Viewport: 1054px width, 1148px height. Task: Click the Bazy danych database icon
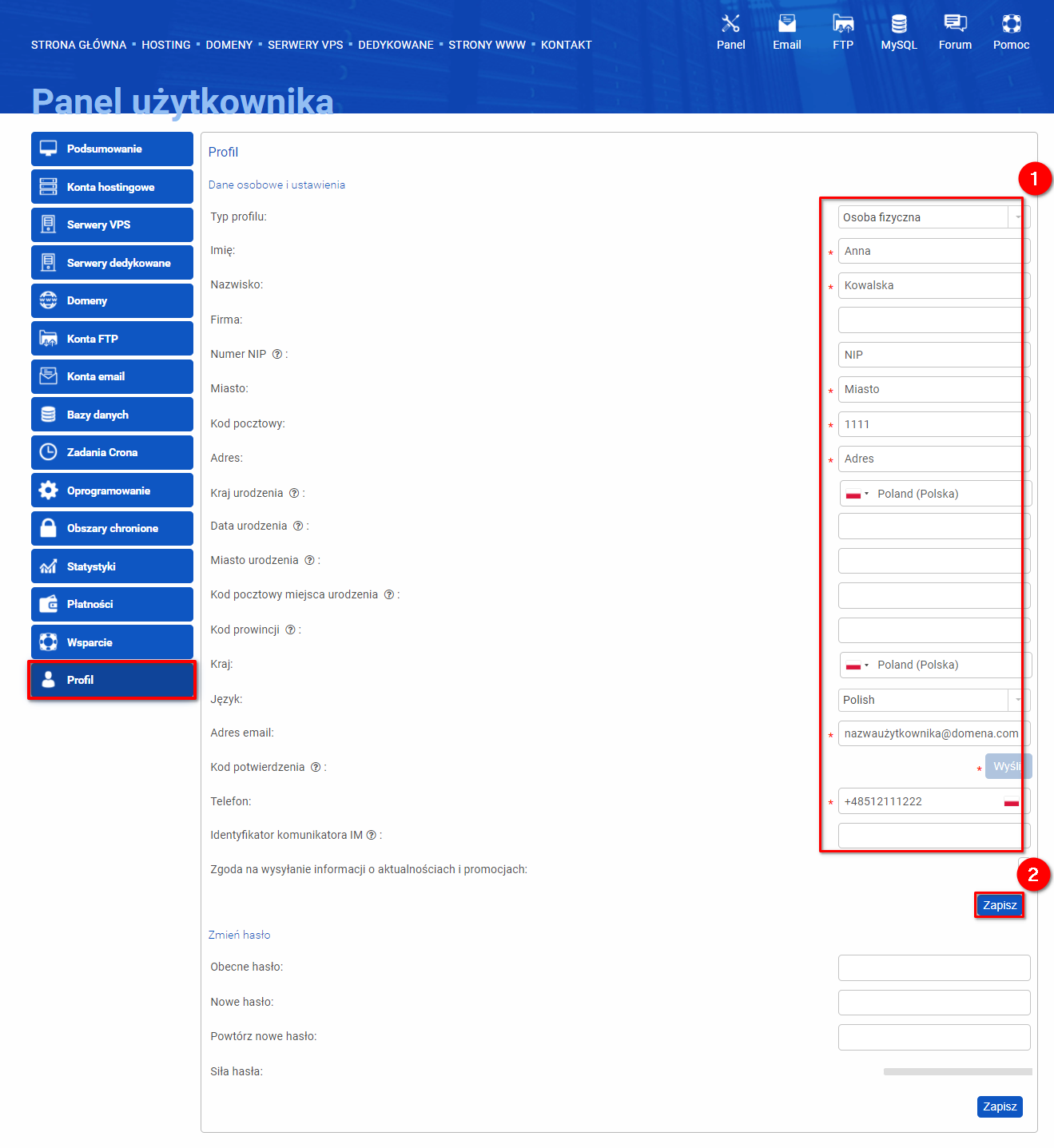pos(49,415)
